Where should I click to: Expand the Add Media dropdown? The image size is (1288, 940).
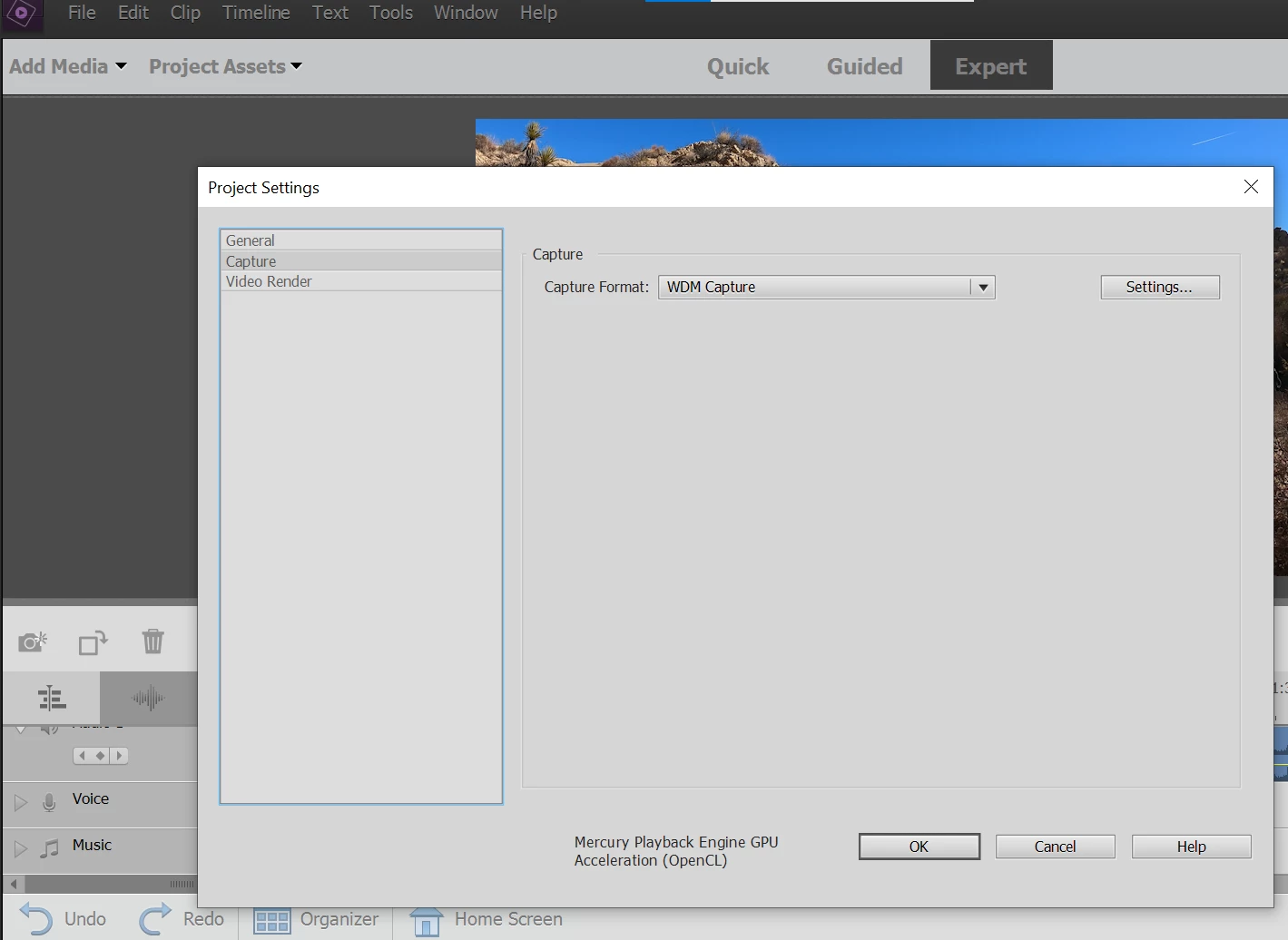[x=68, y=66]
